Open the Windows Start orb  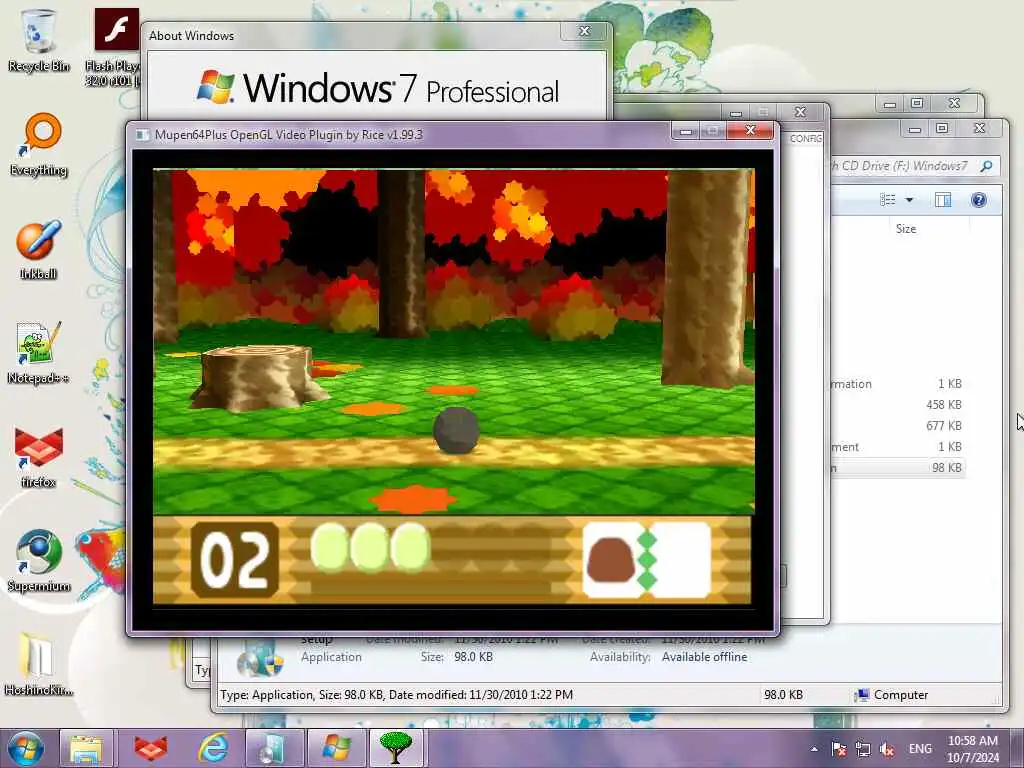pos(25,748)
